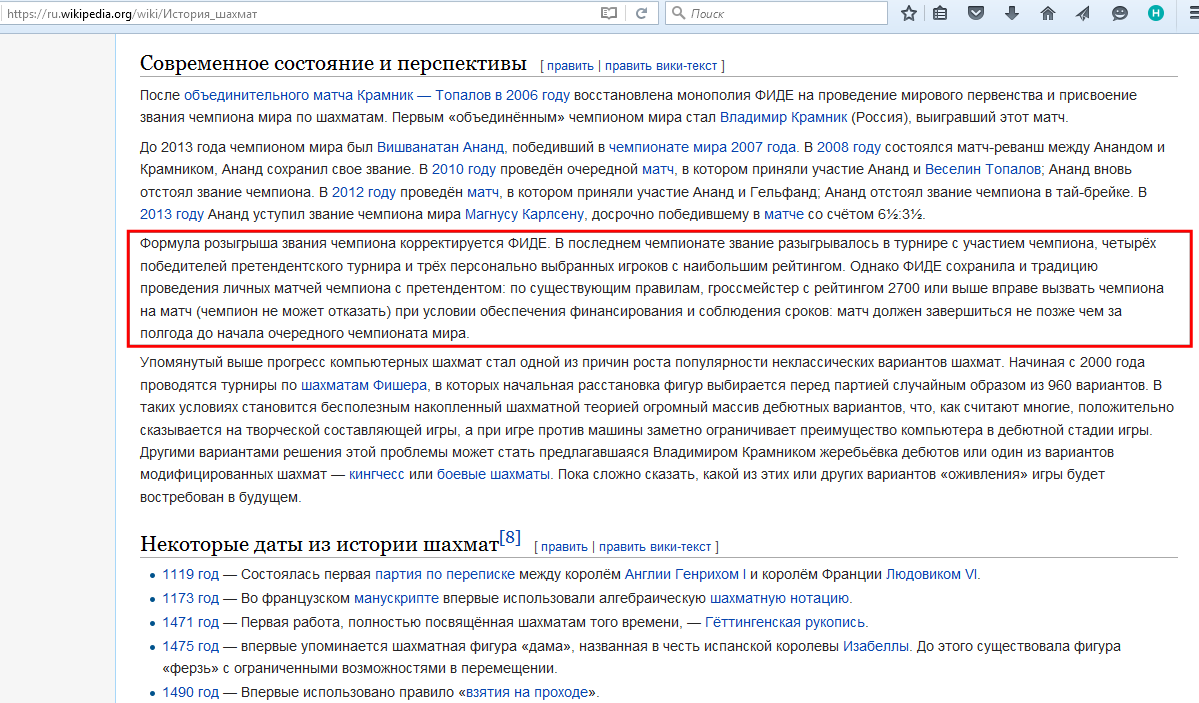Click править next to Некоторые даты heading
This screenshot has height=703, width=1199.
pos(564,547)
